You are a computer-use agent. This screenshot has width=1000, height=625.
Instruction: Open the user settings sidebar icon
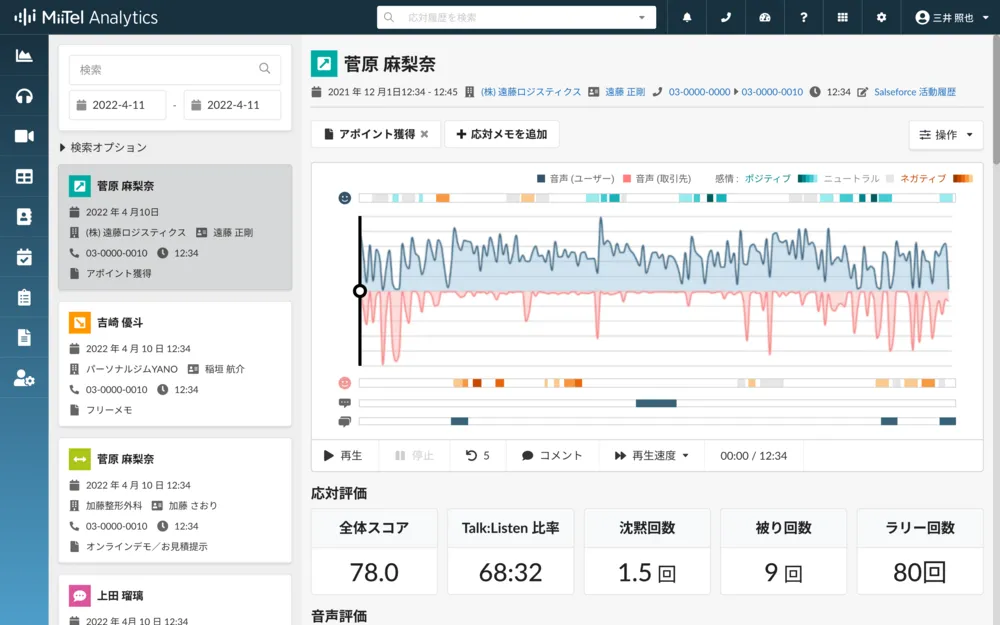(x=24, y=378)
